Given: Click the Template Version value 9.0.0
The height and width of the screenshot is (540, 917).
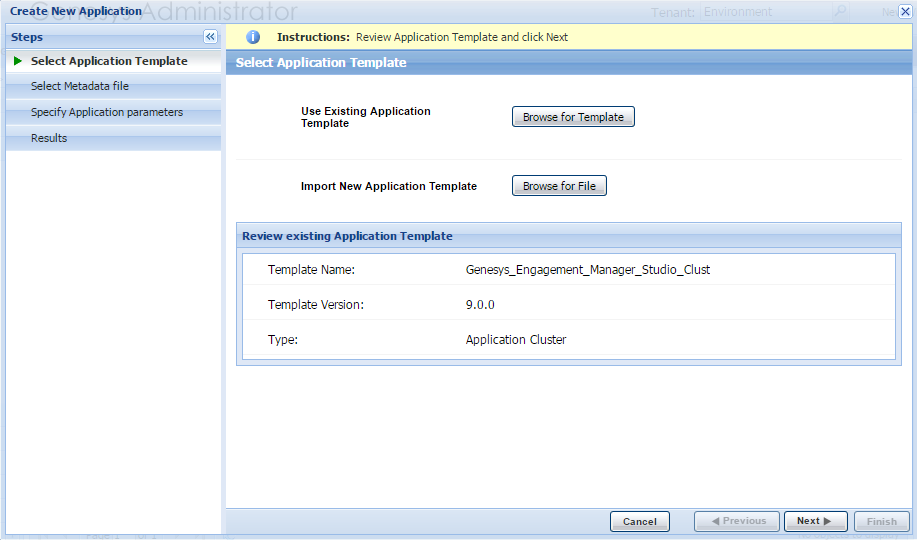Looking at the screenshot, I should [x=481, y=305].
